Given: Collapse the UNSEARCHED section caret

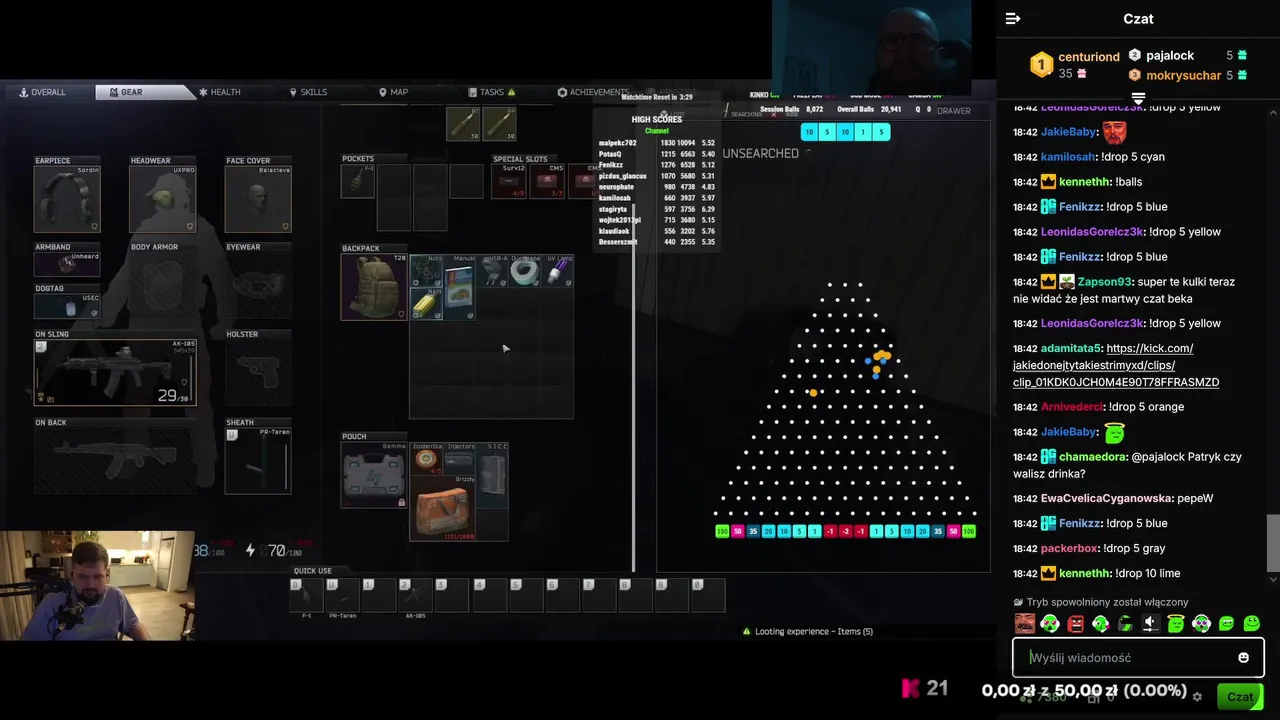Looking at the screenshot, I should point(807,153).
